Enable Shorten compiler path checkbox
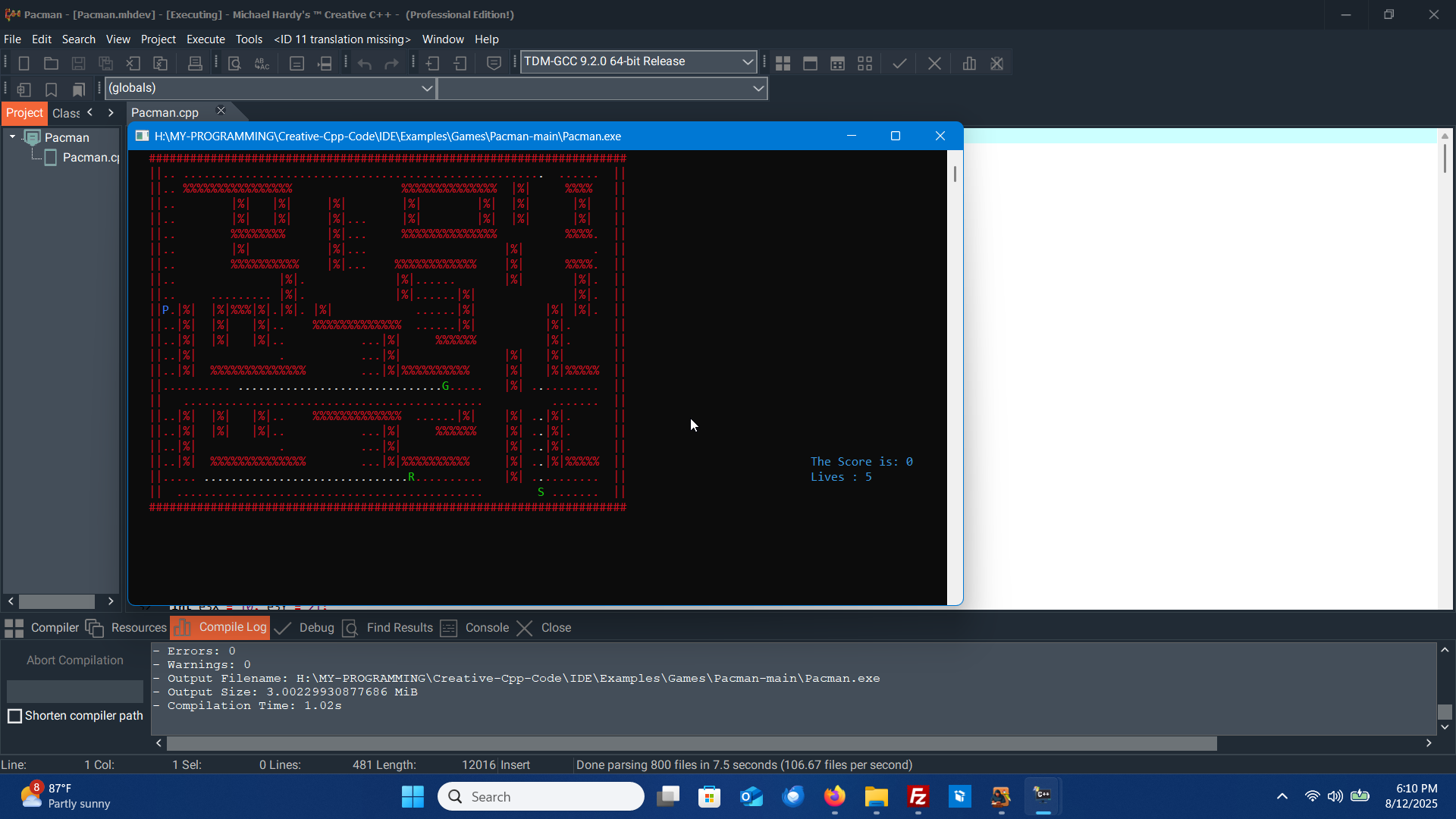The width and height of the screenshot is (1456, 819). [x=14, y=716]
